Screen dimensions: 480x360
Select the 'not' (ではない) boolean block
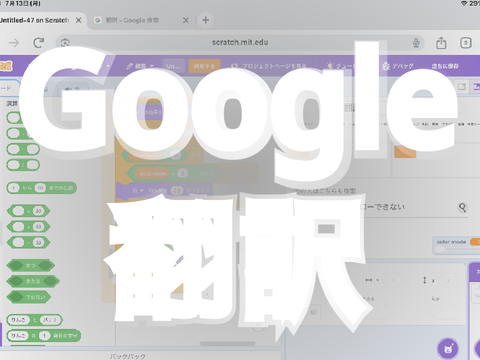pyautogui.click(x=29, y=297)
